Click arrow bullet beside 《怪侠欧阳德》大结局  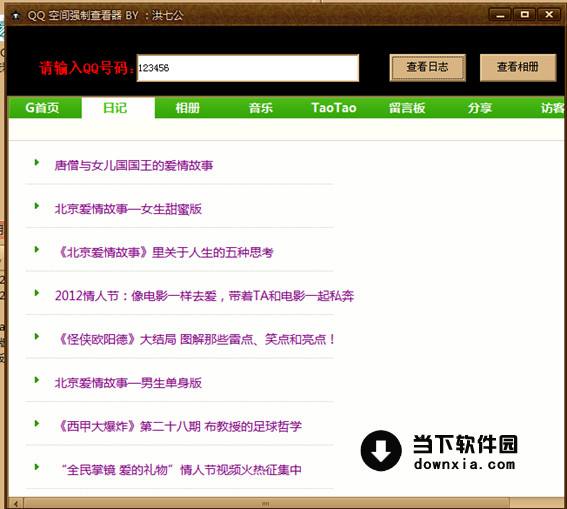pos(37,337)
